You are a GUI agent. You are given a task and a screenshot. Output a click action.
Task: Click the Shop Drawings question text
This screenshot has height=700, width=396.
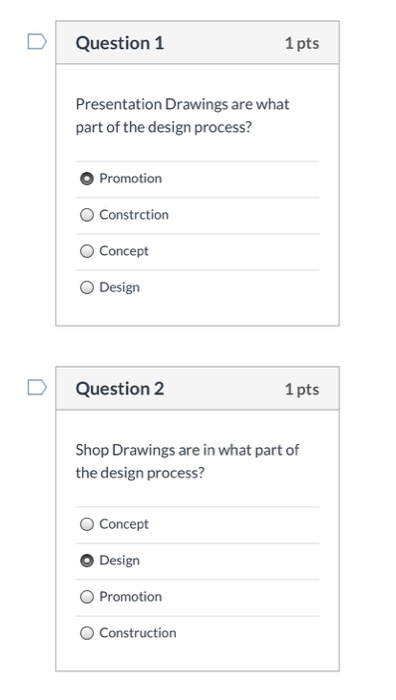coord(188,461)
